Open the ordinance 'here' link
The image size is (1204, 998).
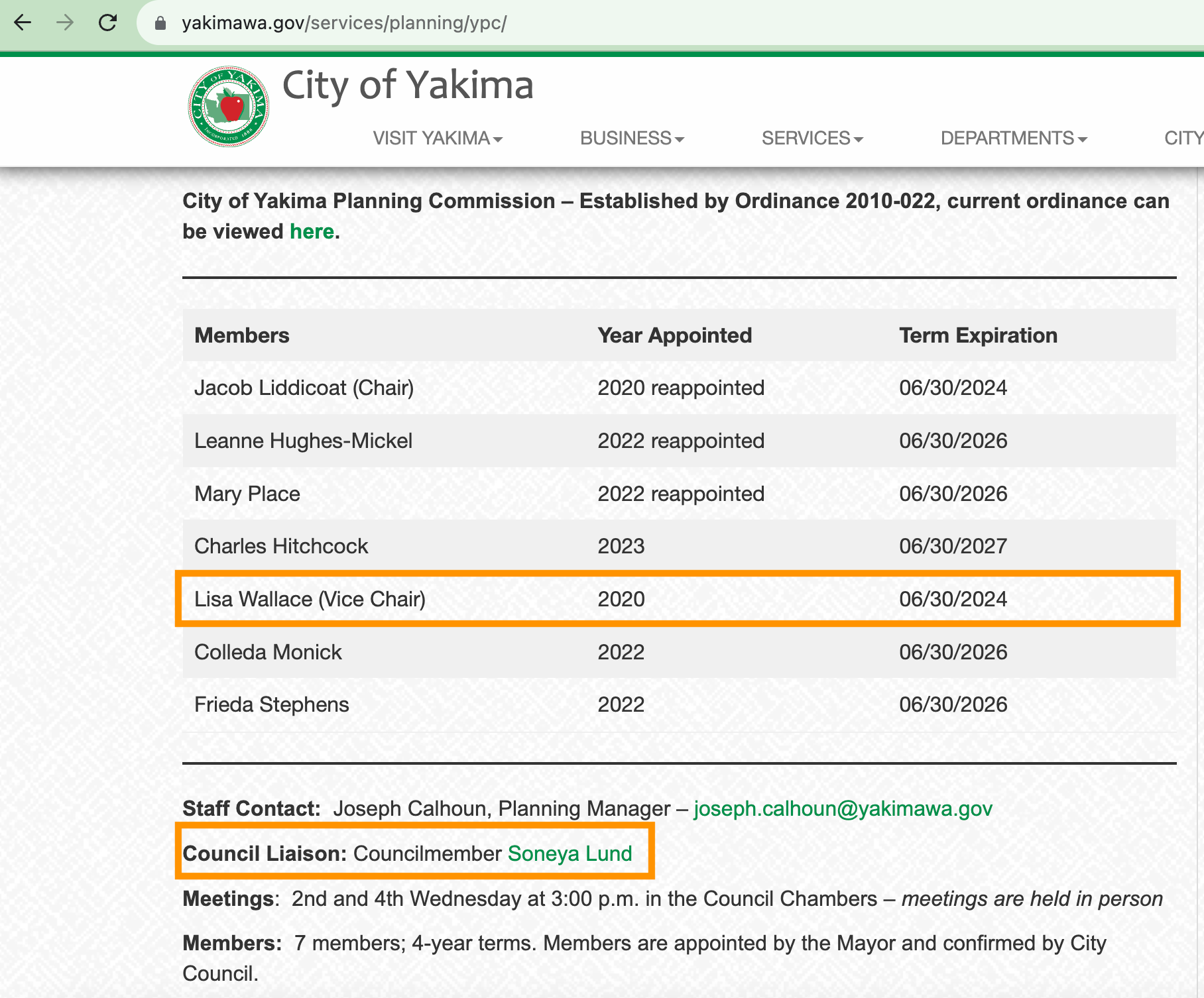[x=312, y=231]
